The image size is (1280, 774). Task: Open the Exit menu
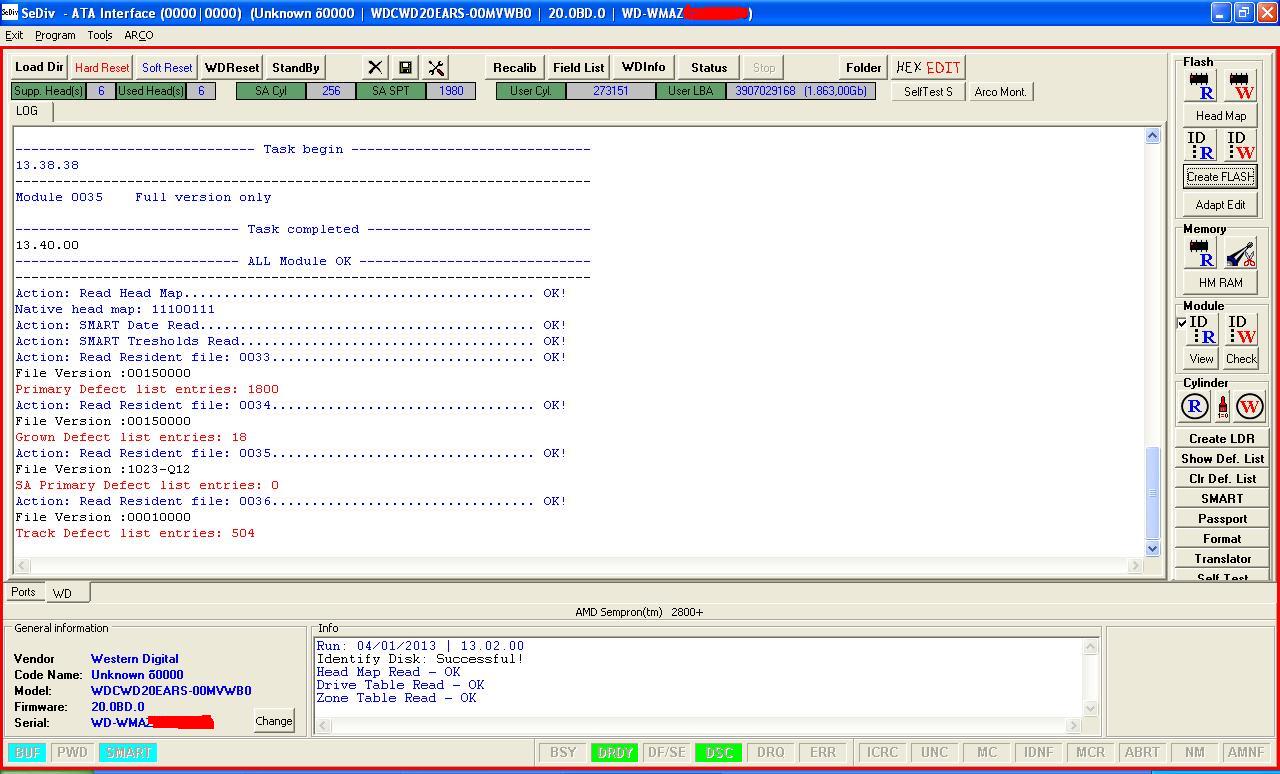[14, 35]
